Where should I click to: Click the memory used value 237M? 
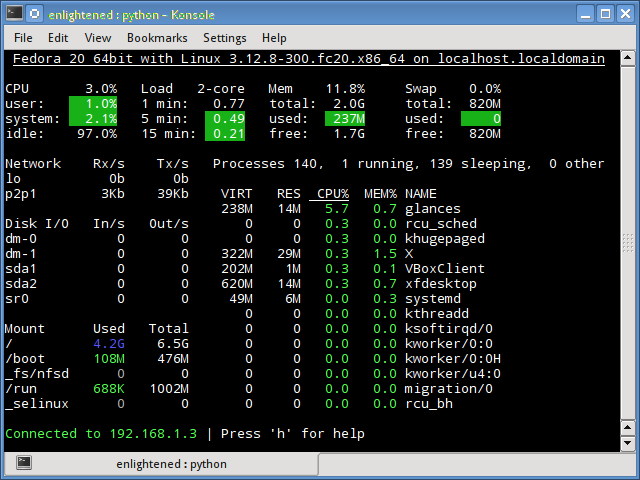[x=345, y=119]
